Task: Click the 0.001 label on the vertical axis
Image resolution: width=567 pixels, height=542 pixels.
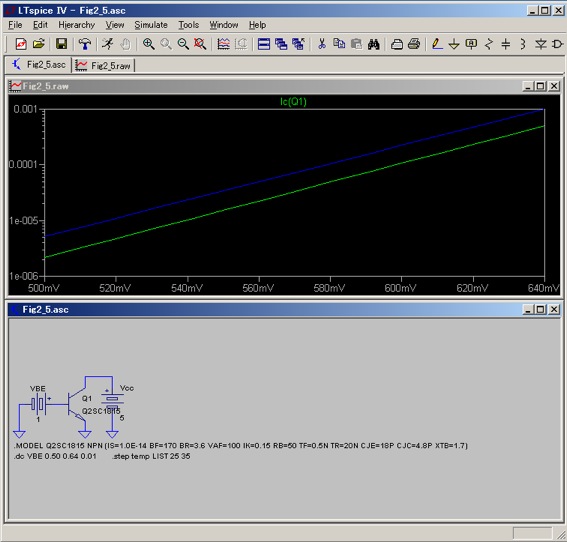Action: click(25, 109)
